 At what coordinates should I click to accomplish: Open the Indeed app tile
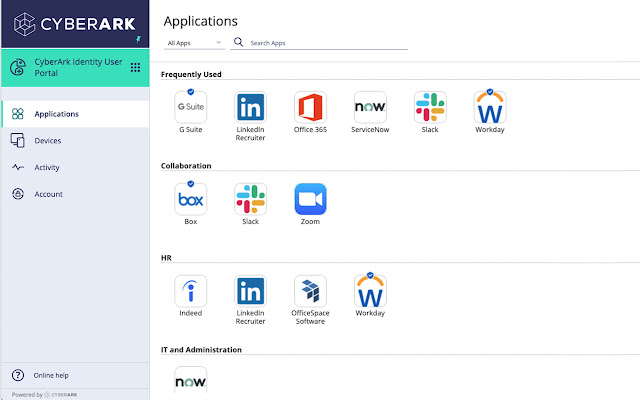191,291
